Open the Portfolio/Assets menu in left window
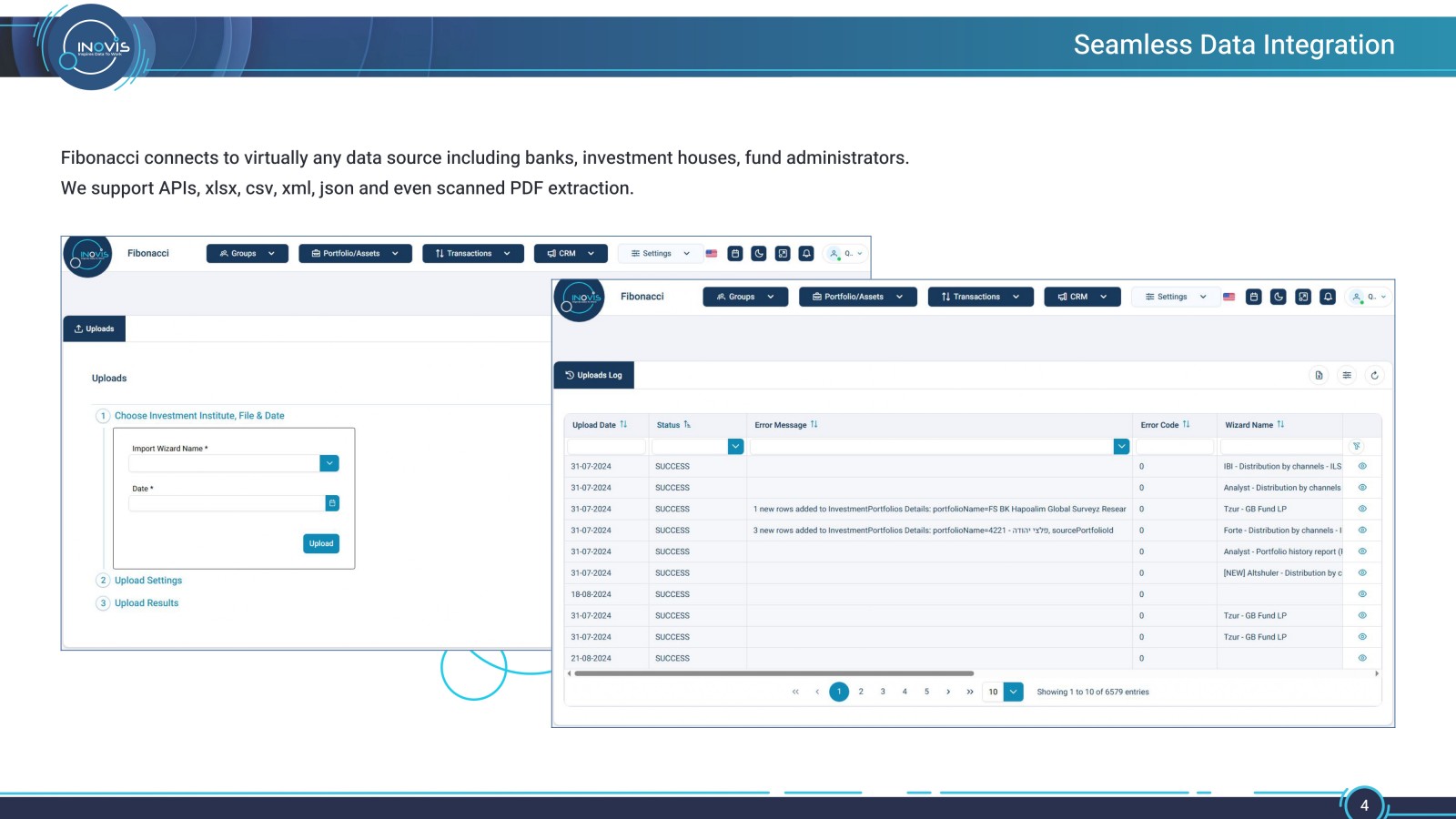The height and width of the screenshot is (819, 1456). pos(355,254)
